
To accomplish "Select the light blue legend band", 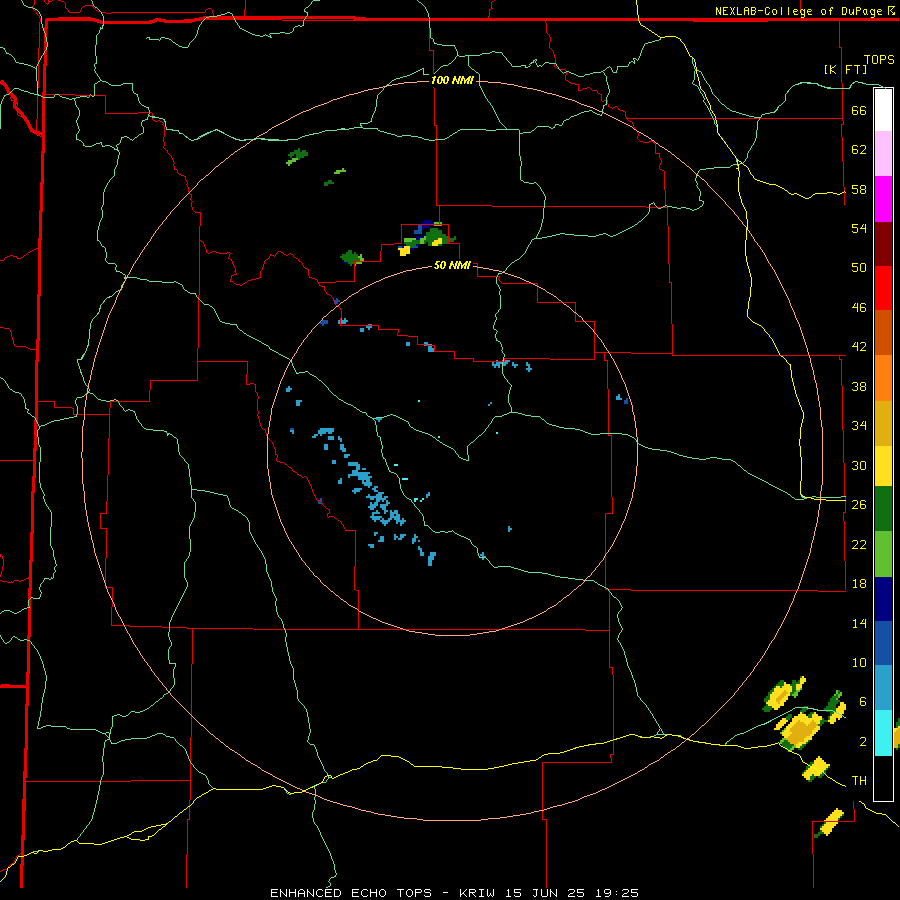I will (883, 688).
